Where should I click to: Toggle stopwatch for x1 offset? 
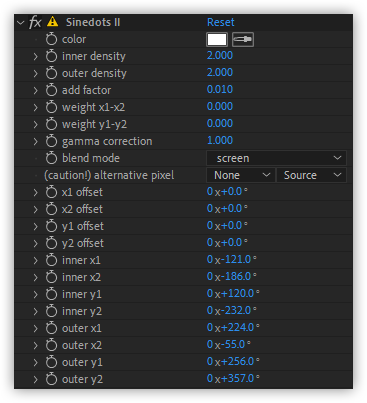[x=51, y=192]
